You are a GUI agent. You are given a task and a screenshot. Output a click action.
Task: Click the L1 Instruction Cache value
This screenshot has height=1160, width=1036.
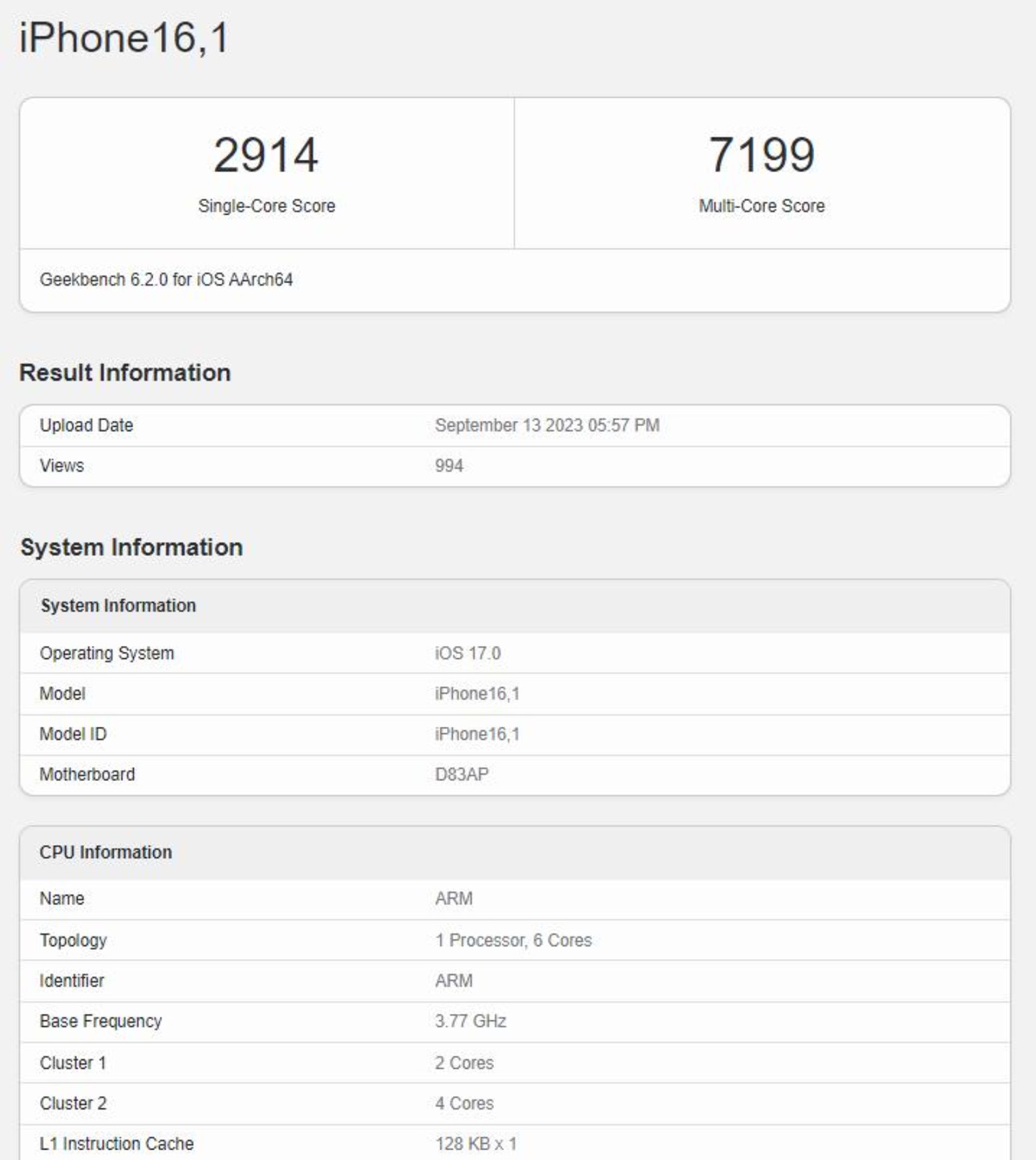tap(476, 1143)
